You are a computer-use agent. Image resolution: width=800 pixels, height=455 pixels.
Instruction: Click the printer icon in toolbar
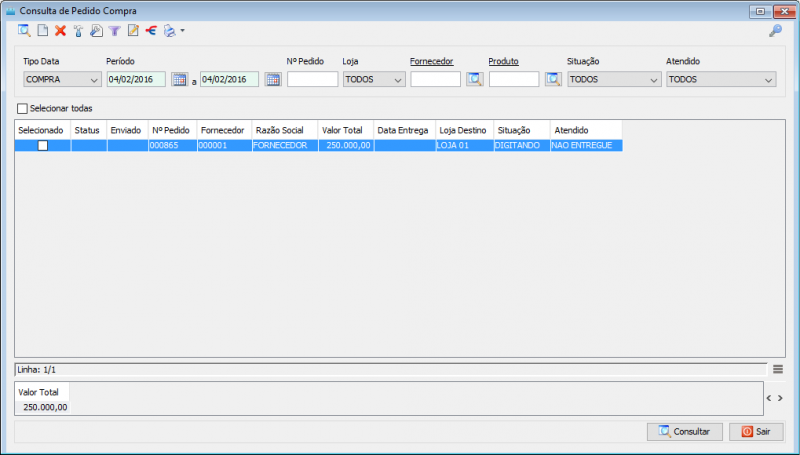[x=169, y=31]
